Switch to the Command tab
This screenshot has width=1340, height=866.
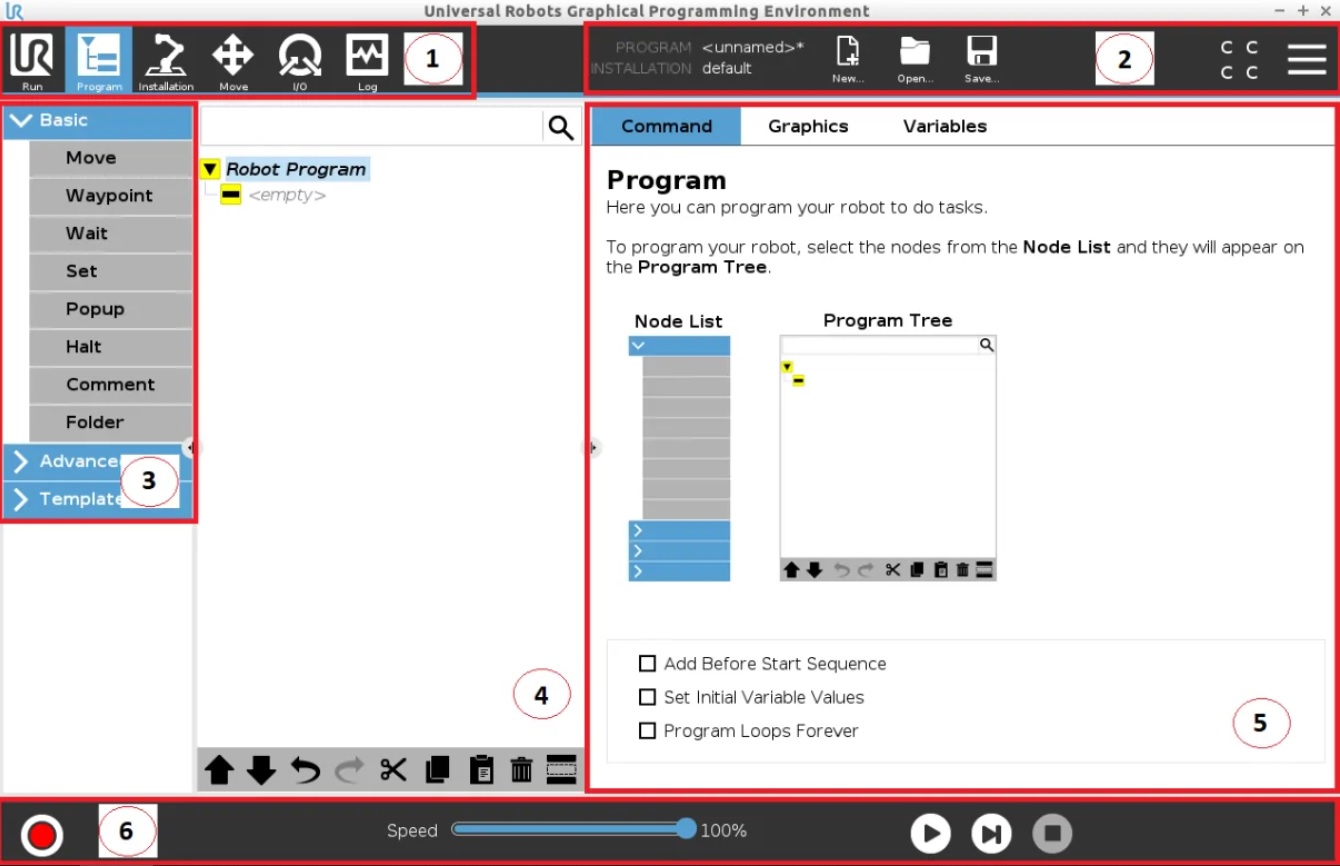pos(666,126)
